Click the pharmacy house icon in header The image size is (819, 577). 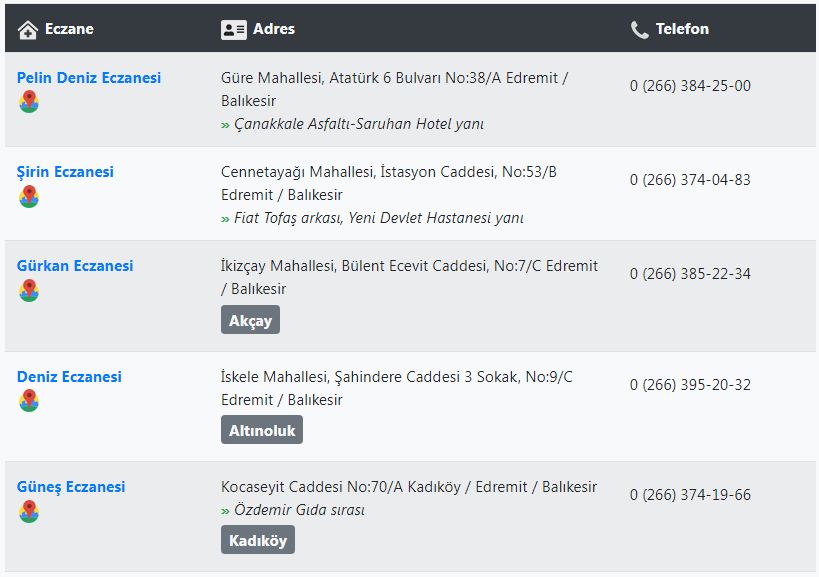(x=28, y=30)
